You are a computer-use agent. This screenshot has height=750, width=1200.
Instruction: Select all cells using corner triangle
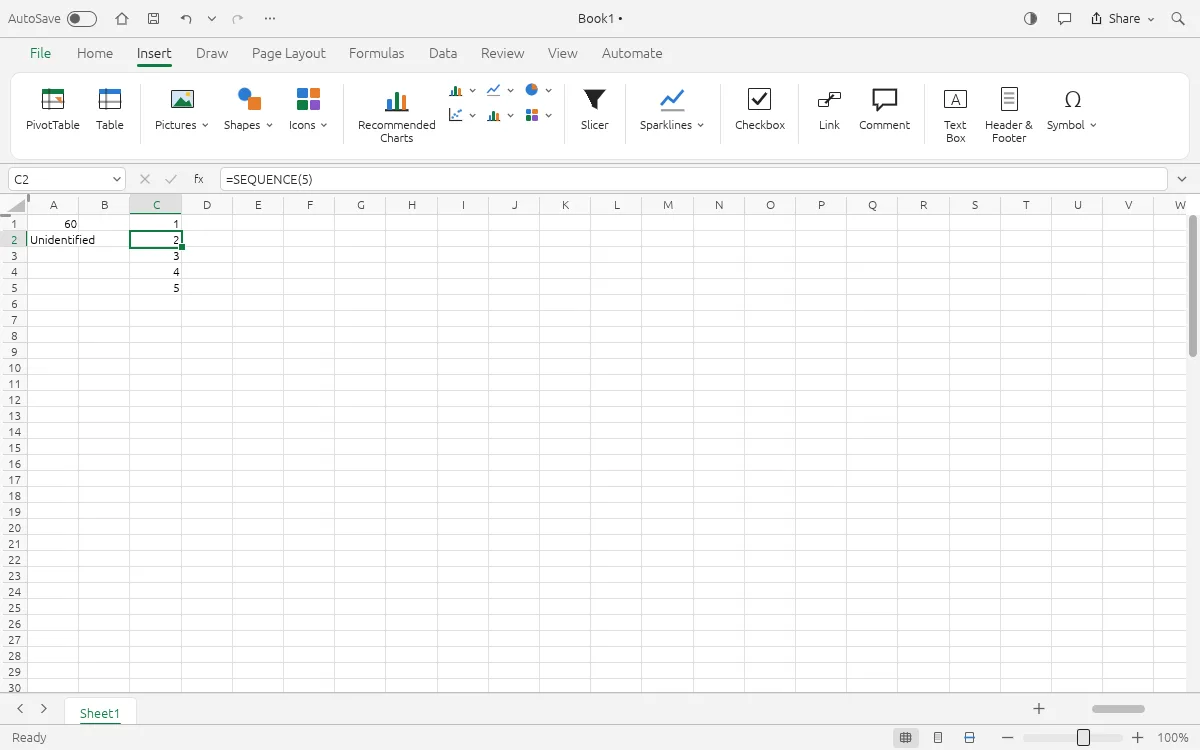click(x=17, y=205)
